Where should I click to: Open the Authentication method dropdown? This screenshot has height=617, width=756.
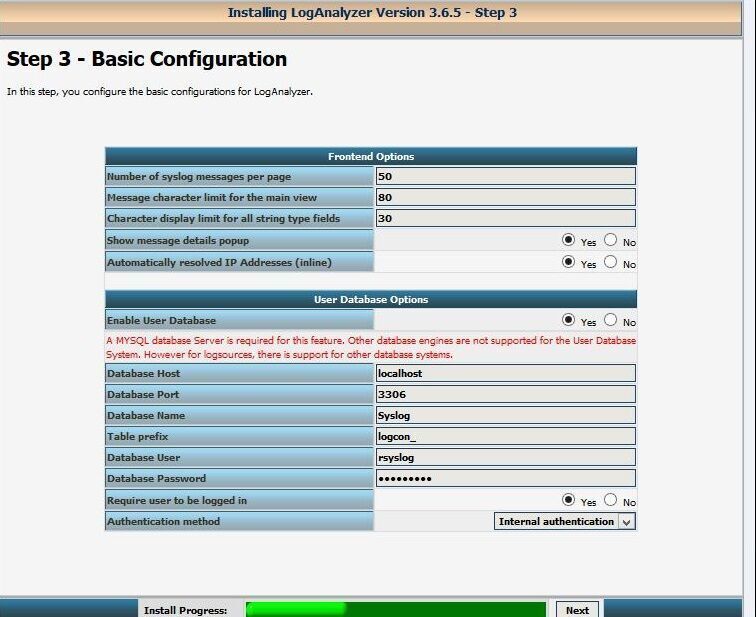pos(565,522)
